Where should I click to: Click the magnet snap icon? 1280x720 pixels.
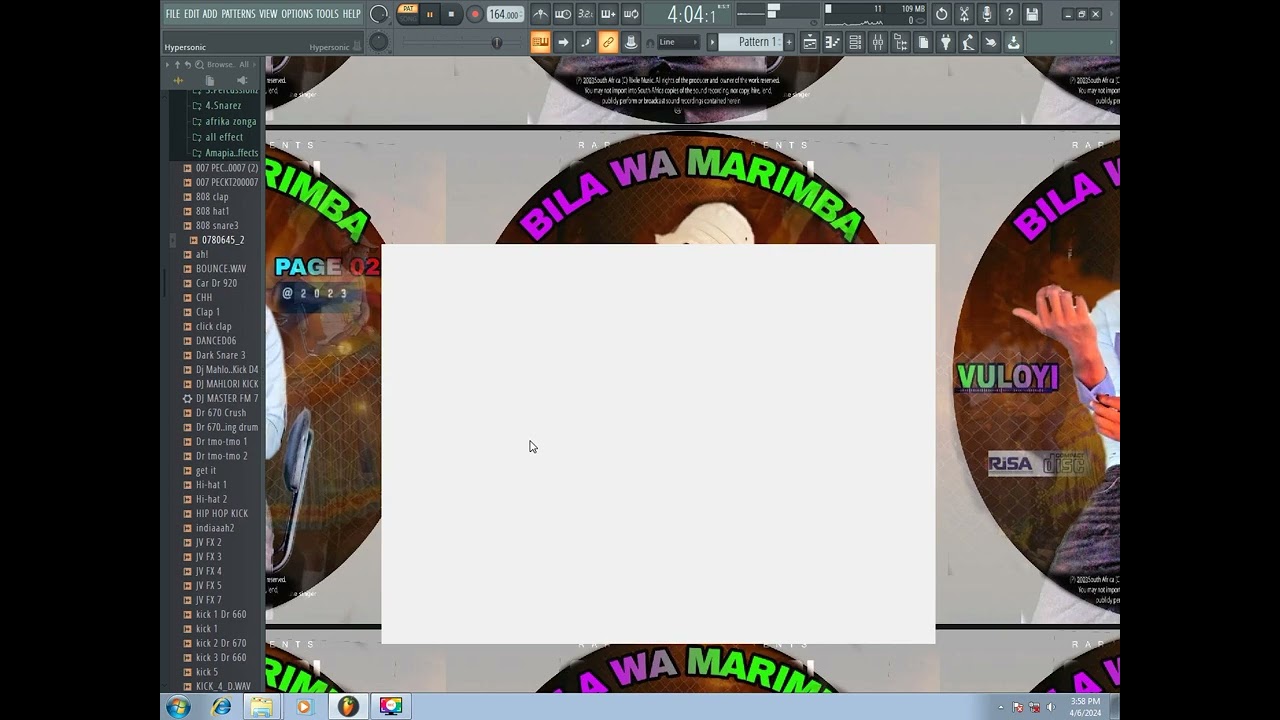point(650,42)
